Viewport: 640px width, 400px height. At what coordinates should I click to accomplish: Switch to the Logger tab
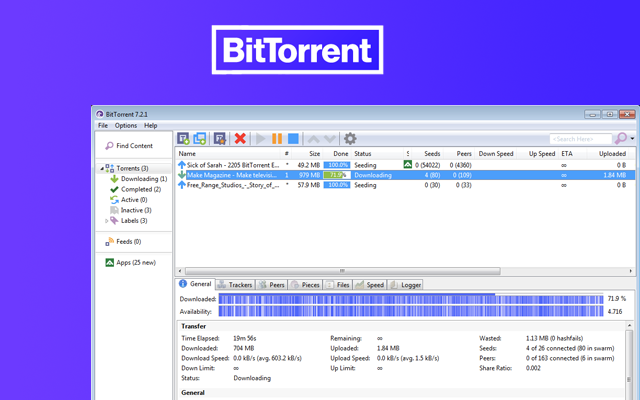click(x=405, y=285)
